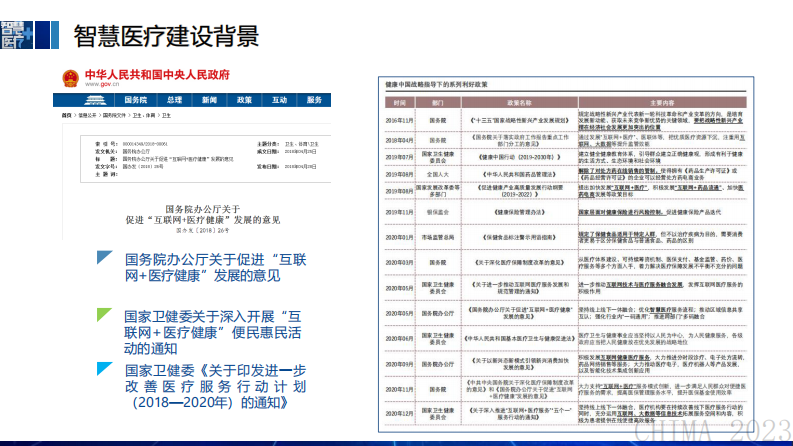Screen dimensions: 793x446
Task: Click the national emblem icon on gov.cn header
Action: (x=70, y=78)
